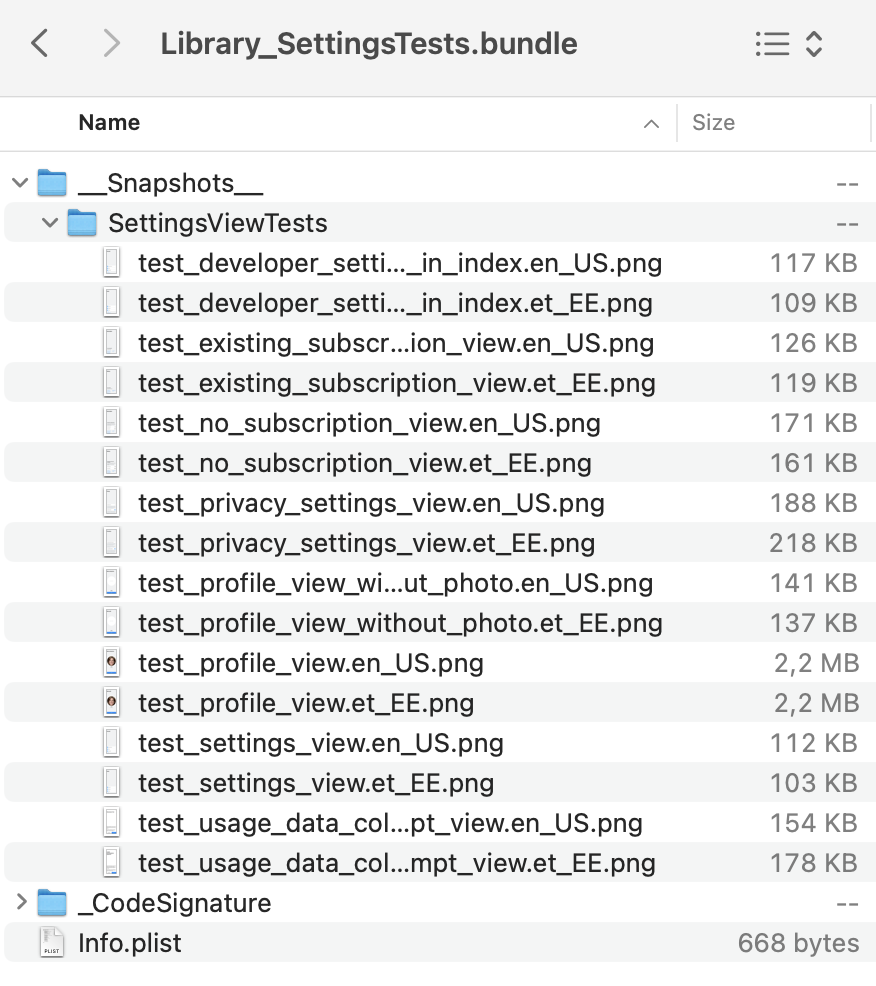
Task: Click the test_profile_view.en_US.png thumbnail icon
Action: (x=111, y=663)
